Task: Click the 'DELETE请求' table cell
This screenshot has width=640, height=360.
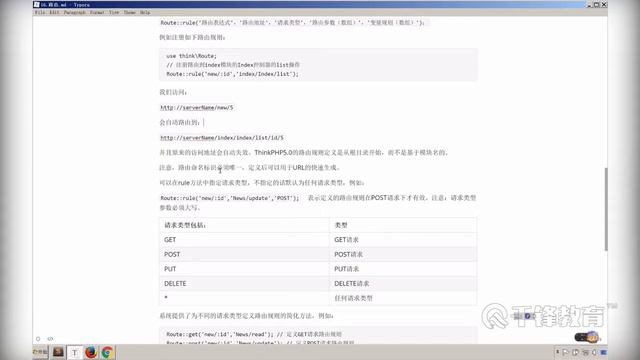Action: click(x=403, y=284)
